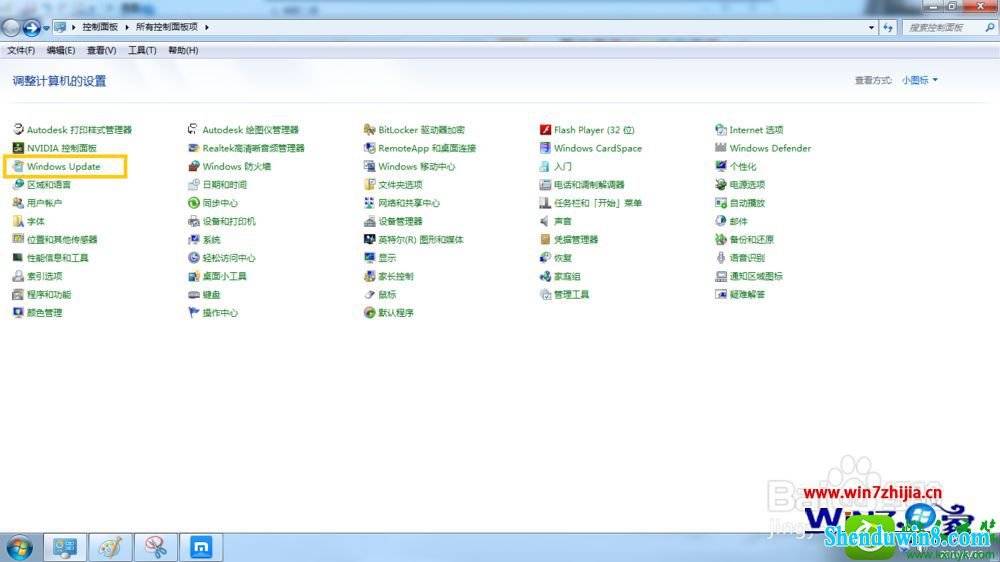Open the 工具(T) menu
The image size is (1000, 562).
[x=142, y=50]
